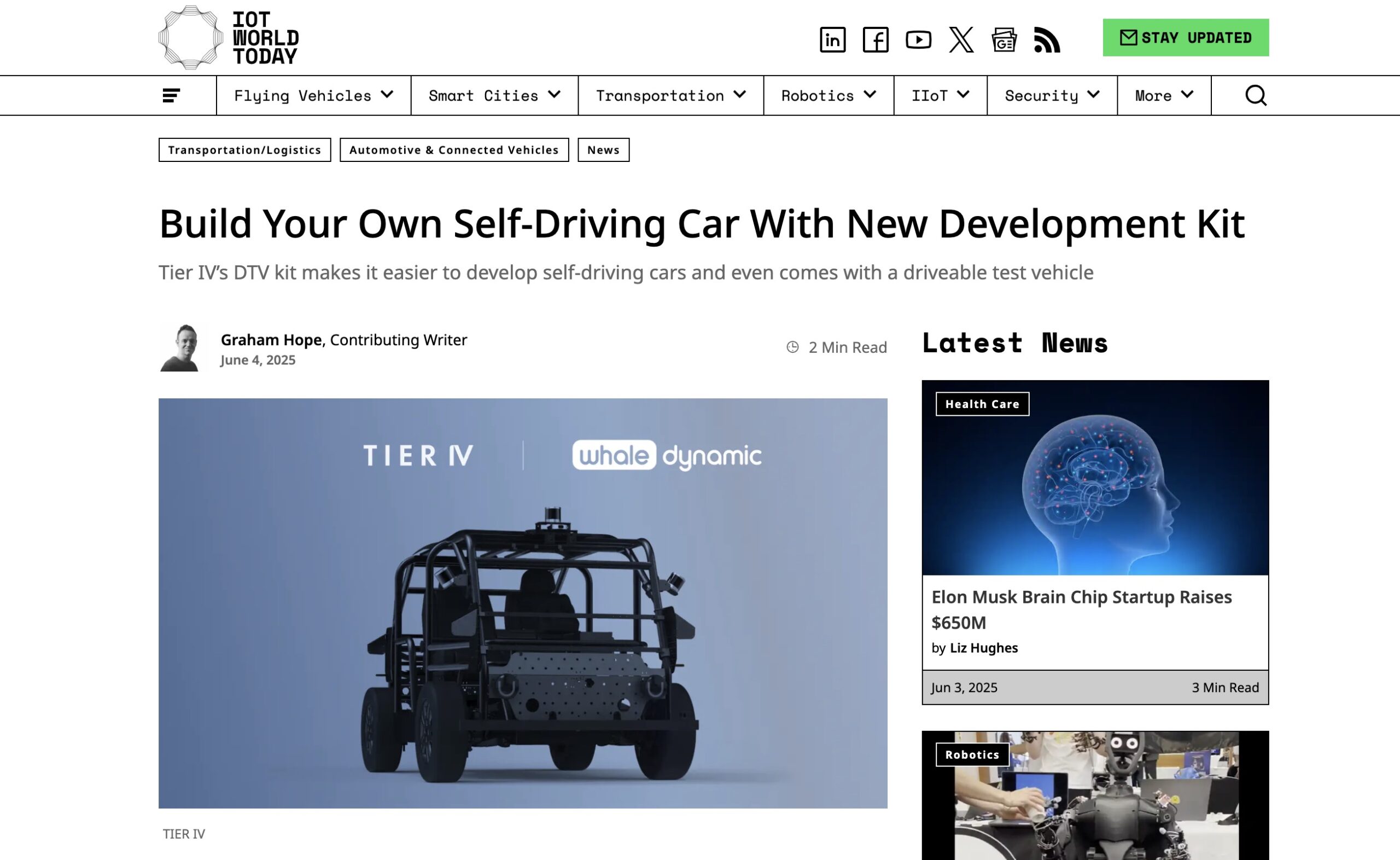This screenshot has height=860, width=1400.
Task: Click the brain illustration thumbnail
Action: click(x=1095, y=478)
